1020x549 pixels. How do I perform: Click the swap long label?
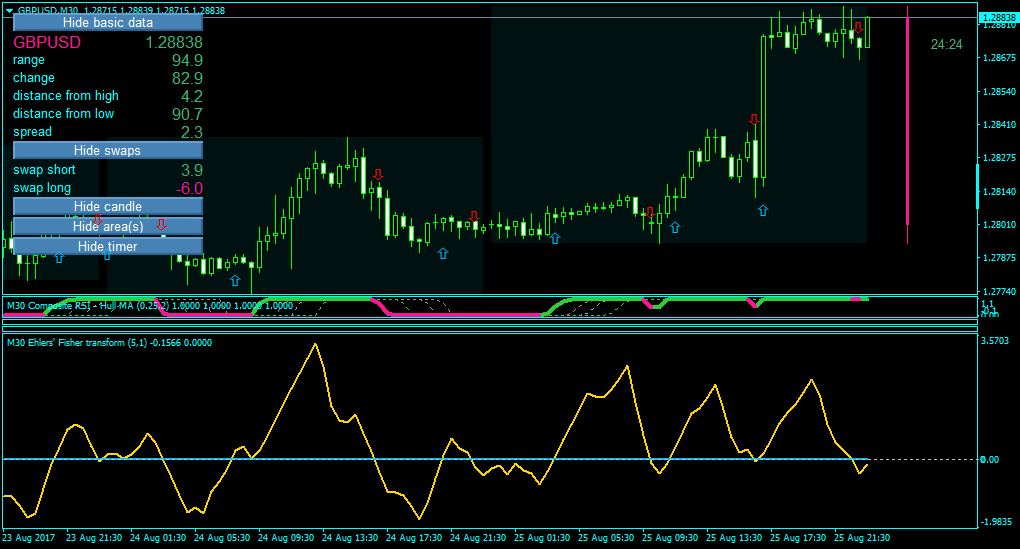(42, 188)
